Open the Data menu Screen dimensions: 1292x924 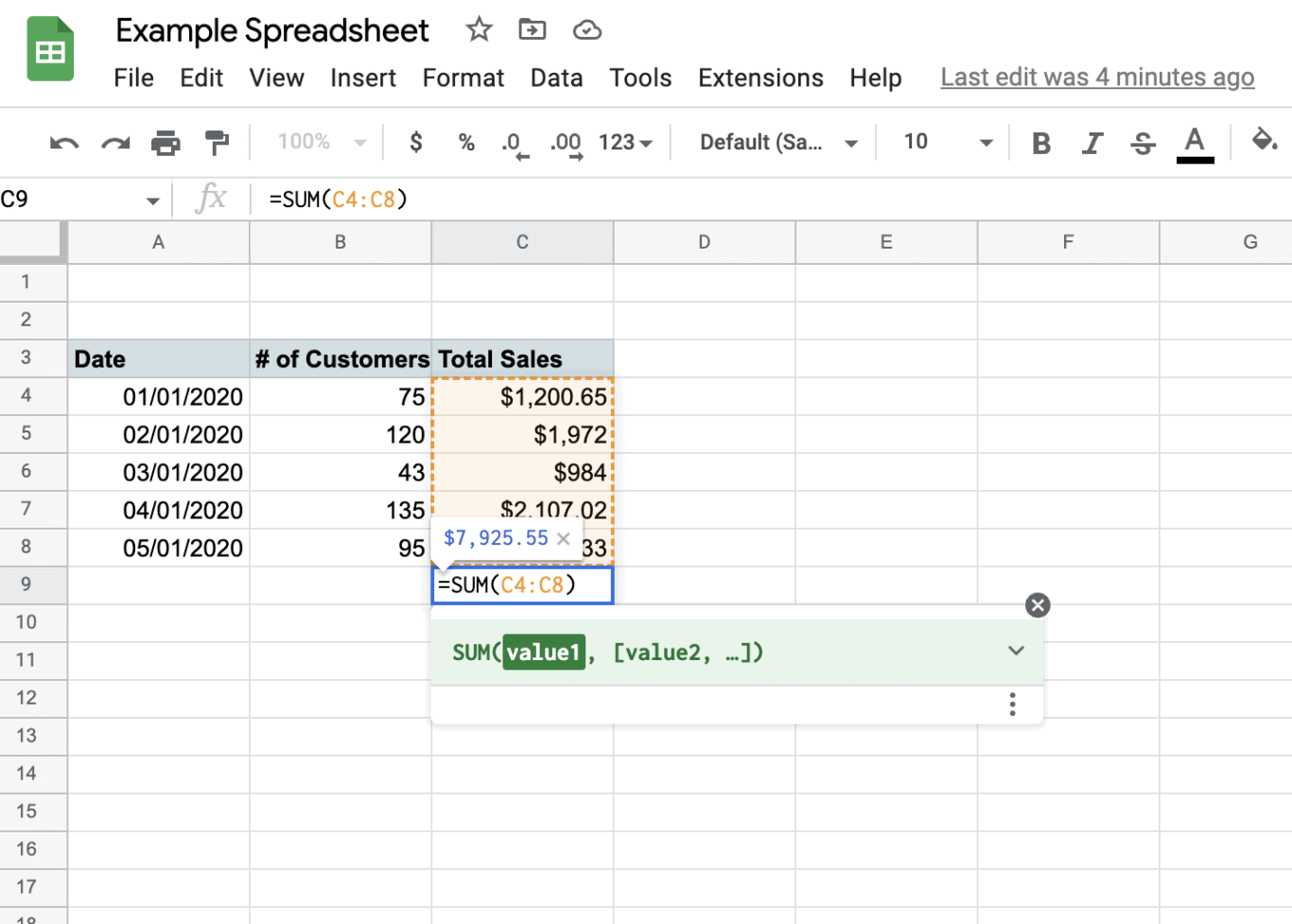pos(556,78)
